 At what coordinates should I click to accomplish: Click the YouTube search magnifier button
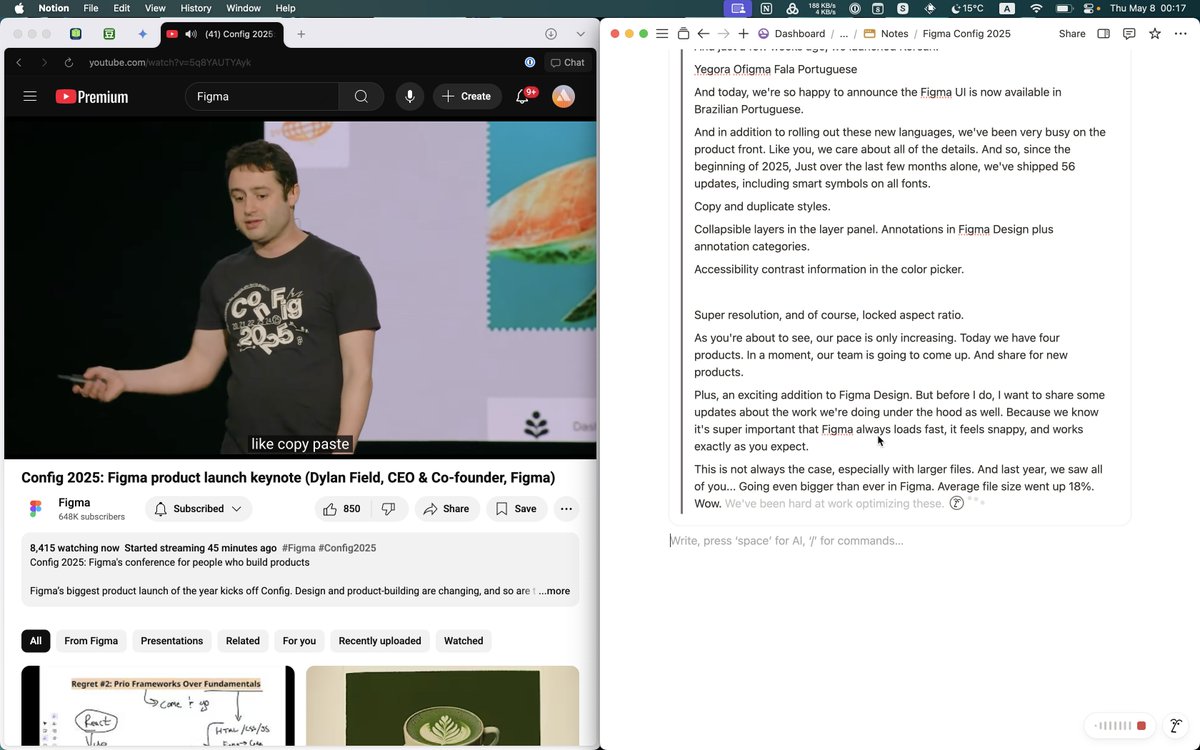coord(361,97)
